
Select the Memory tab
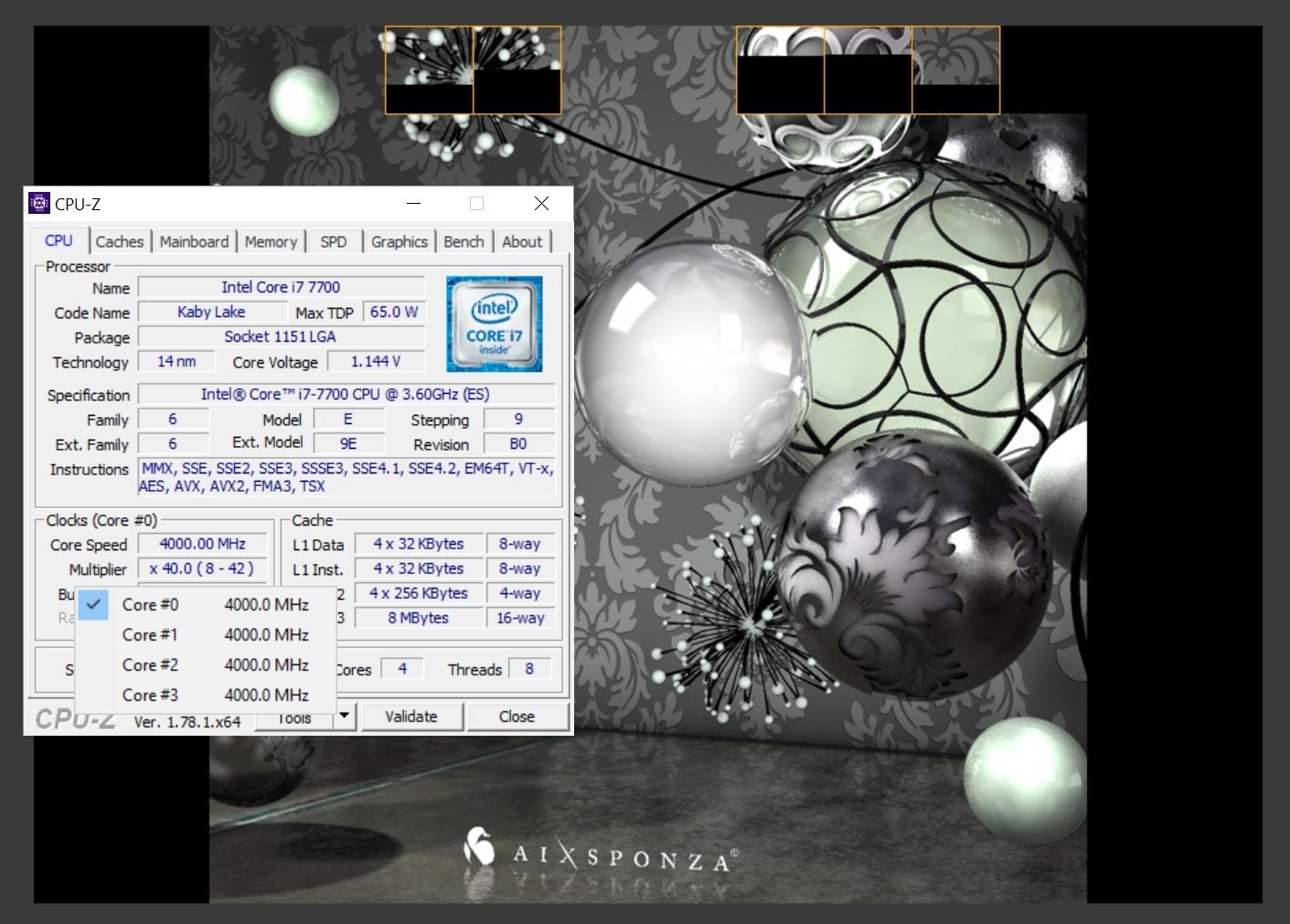click(x=271, y=241)
